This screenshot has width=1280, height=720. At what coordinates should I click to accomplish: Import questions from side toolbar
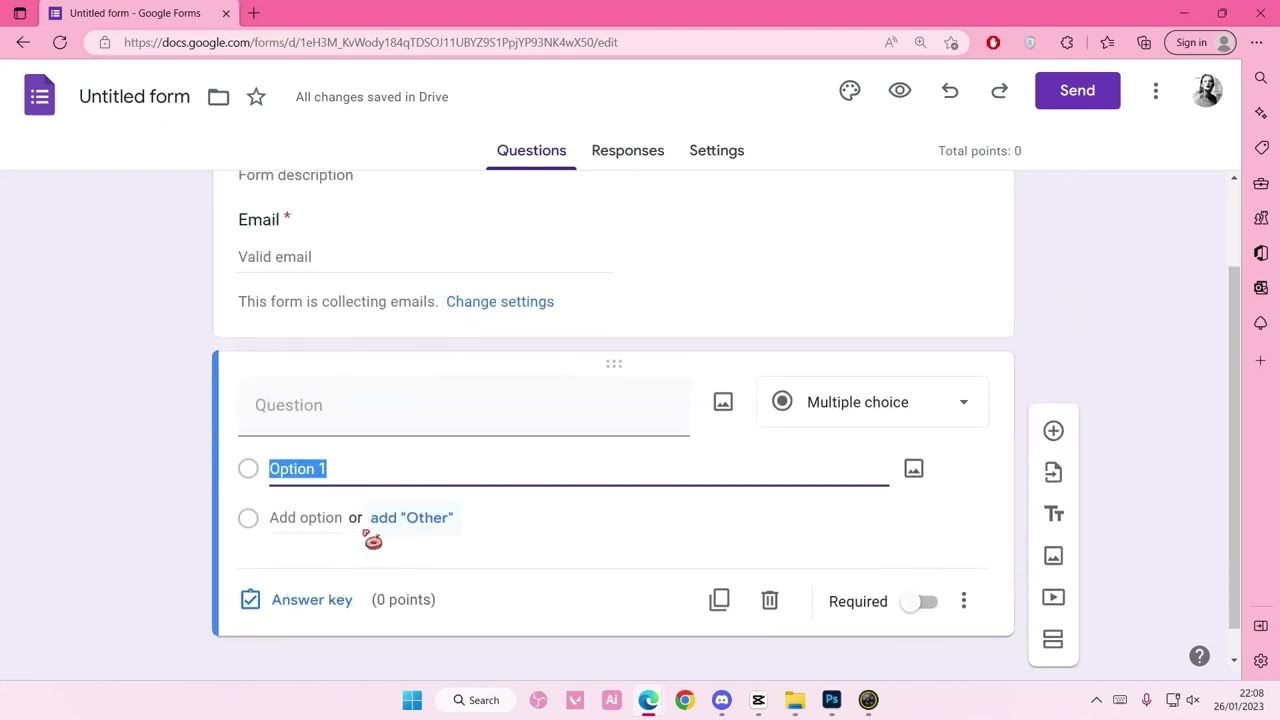(x=1053, y=472)
